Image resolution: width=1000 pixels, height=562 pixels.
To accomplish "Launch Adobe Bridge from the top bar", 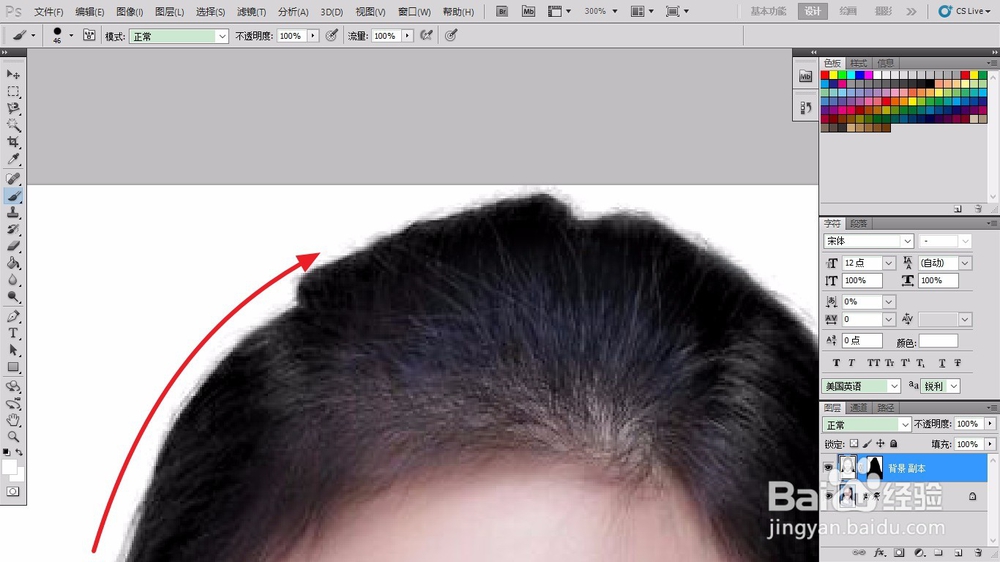I will tap(502, 11).
